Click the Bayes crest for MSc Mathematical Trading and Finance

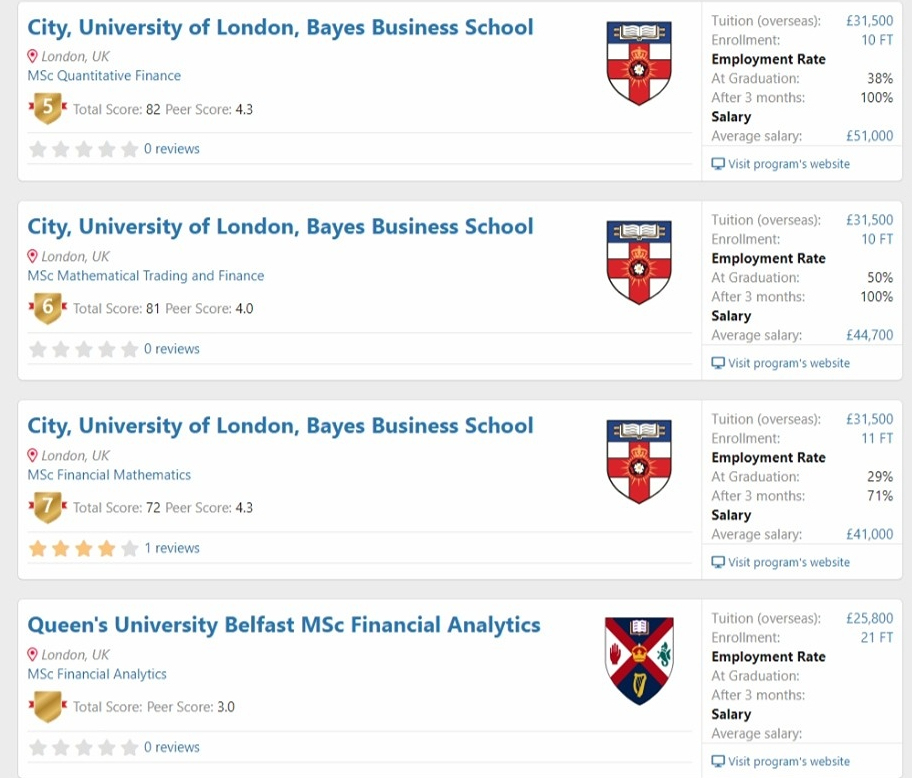639,262
